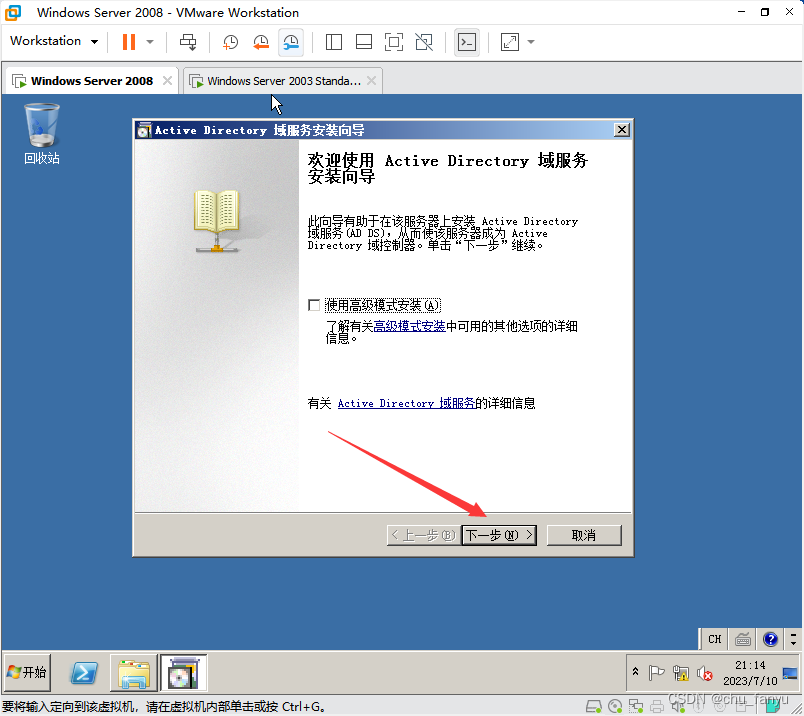Click the disabled Back step button
The image size is (804, 716).
tap(424, 535)
